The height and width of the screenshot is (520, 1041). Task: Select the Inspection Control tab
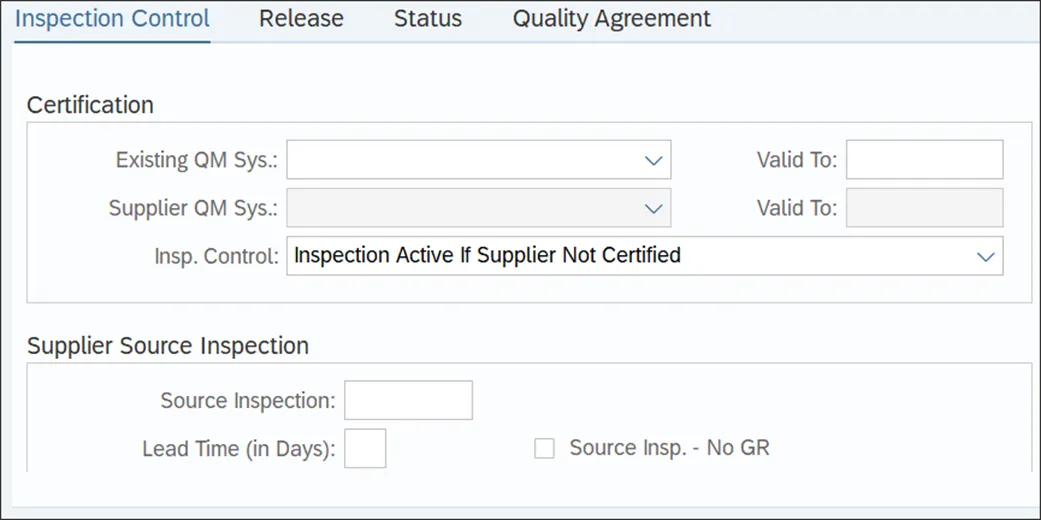112,19
